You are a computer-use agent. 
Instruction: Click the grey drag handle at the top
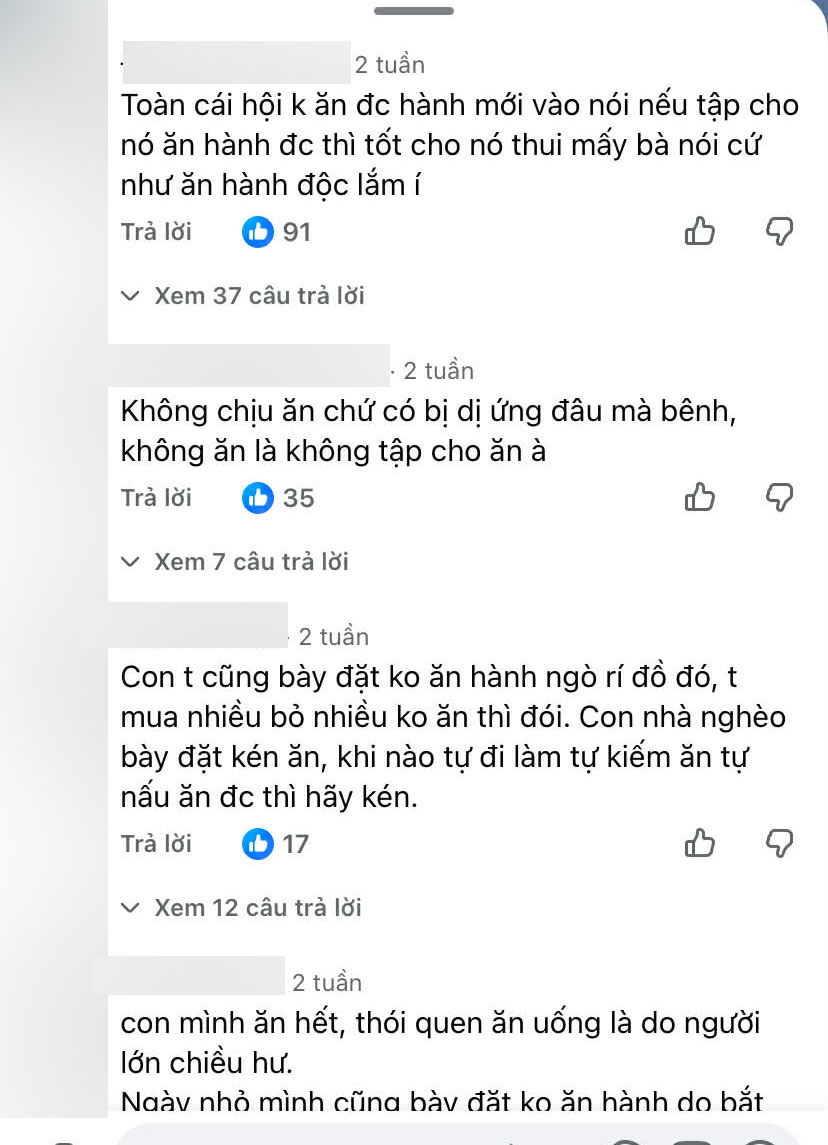point(414,12)
